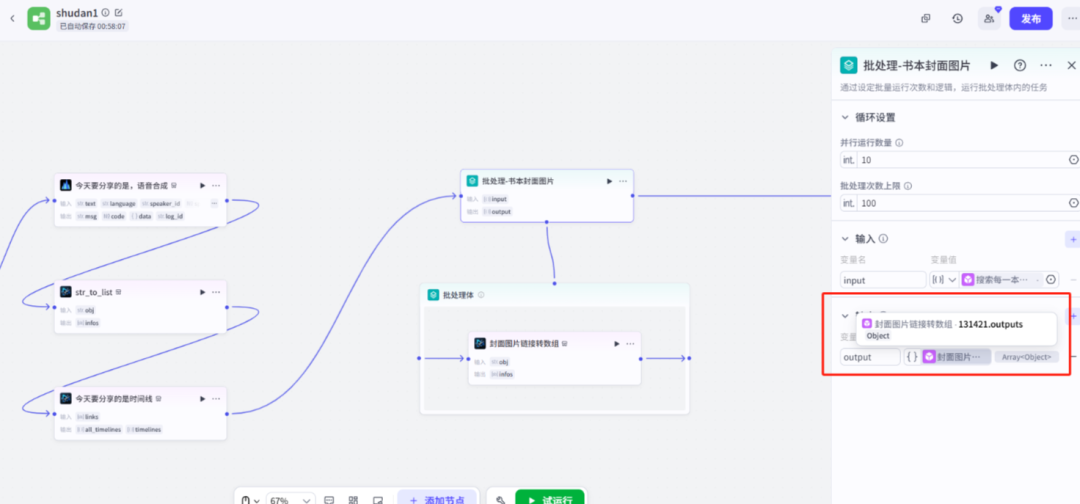Click the 语音合成 node's plugin icon

click(x=66, y=185)
